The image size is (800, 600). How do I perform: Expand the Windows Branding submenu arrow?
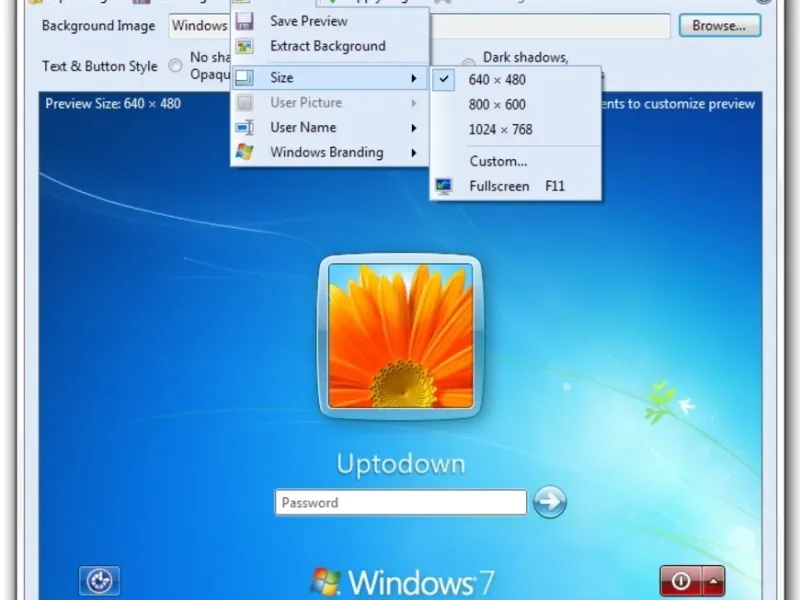tap(414, 153)
